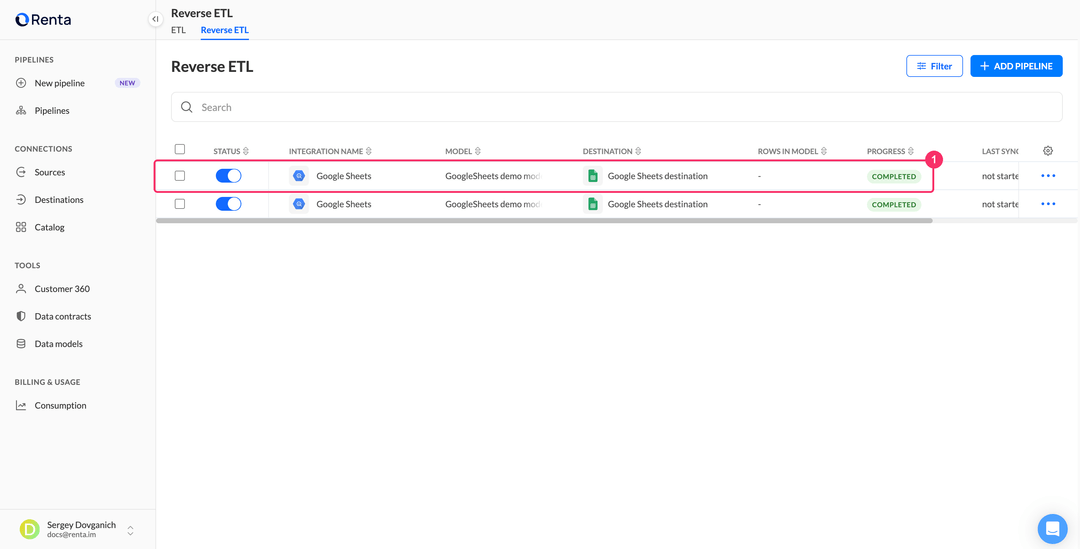The width and height of the screenshot is (1080, 549).
Task: Click the Sources arrow icon
Action: point(21,172)
